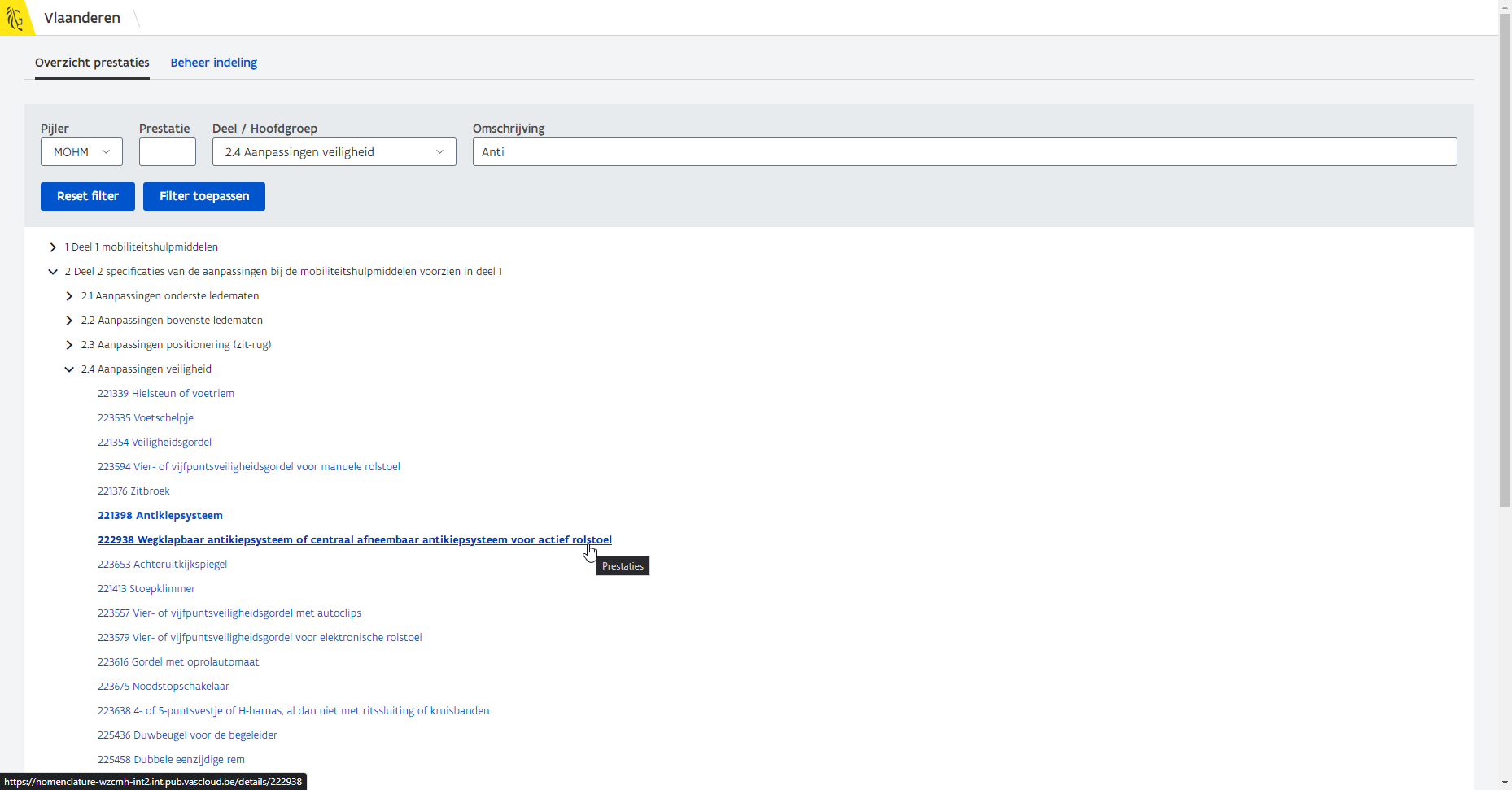Click the Filter toepassen button
The height and width of the screenshot is (790, 1512).
pyautogui.click(x=204, y=196)
